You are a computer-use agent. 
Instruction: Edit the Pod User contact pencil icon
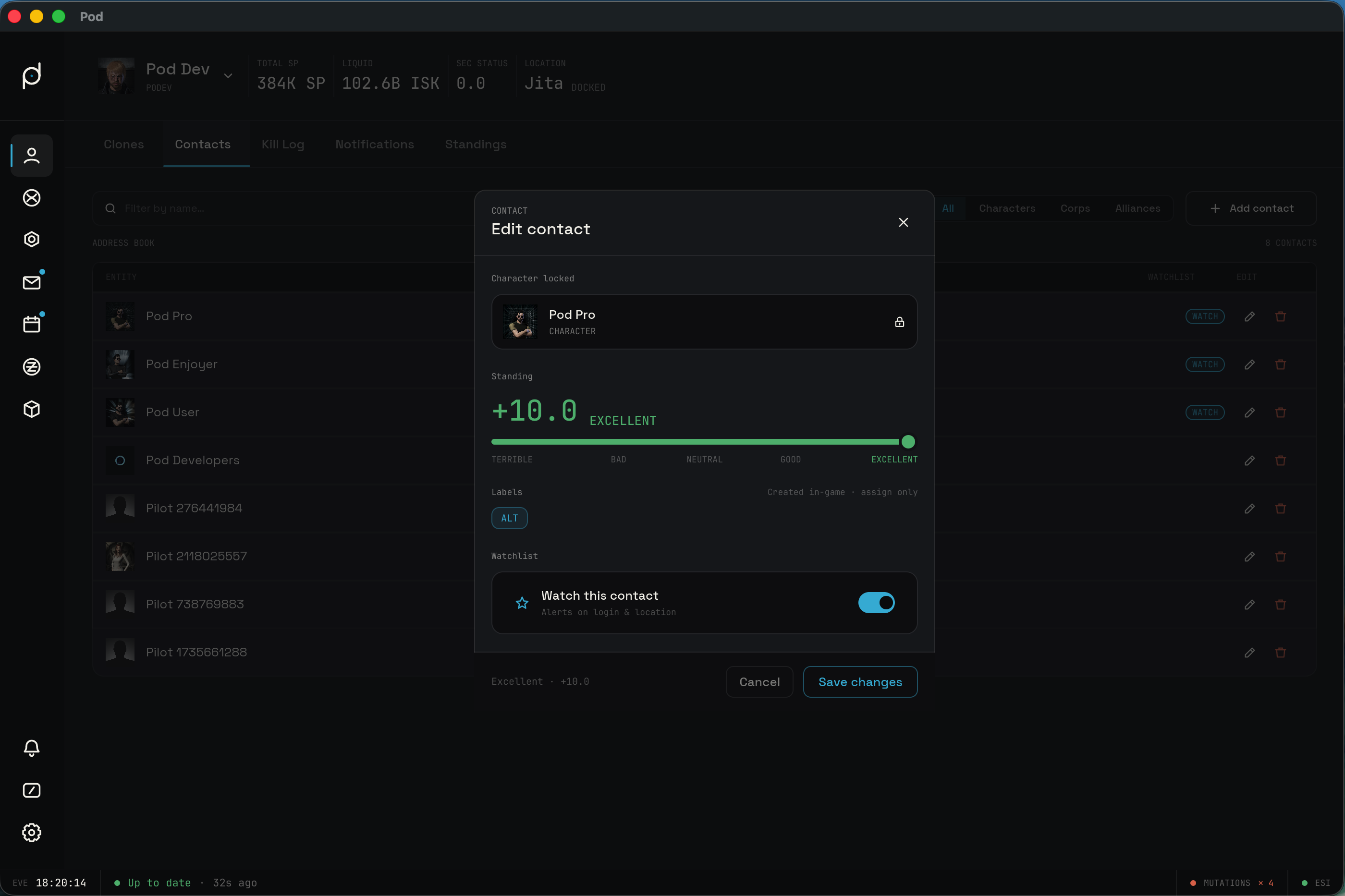coord(1249,412)
